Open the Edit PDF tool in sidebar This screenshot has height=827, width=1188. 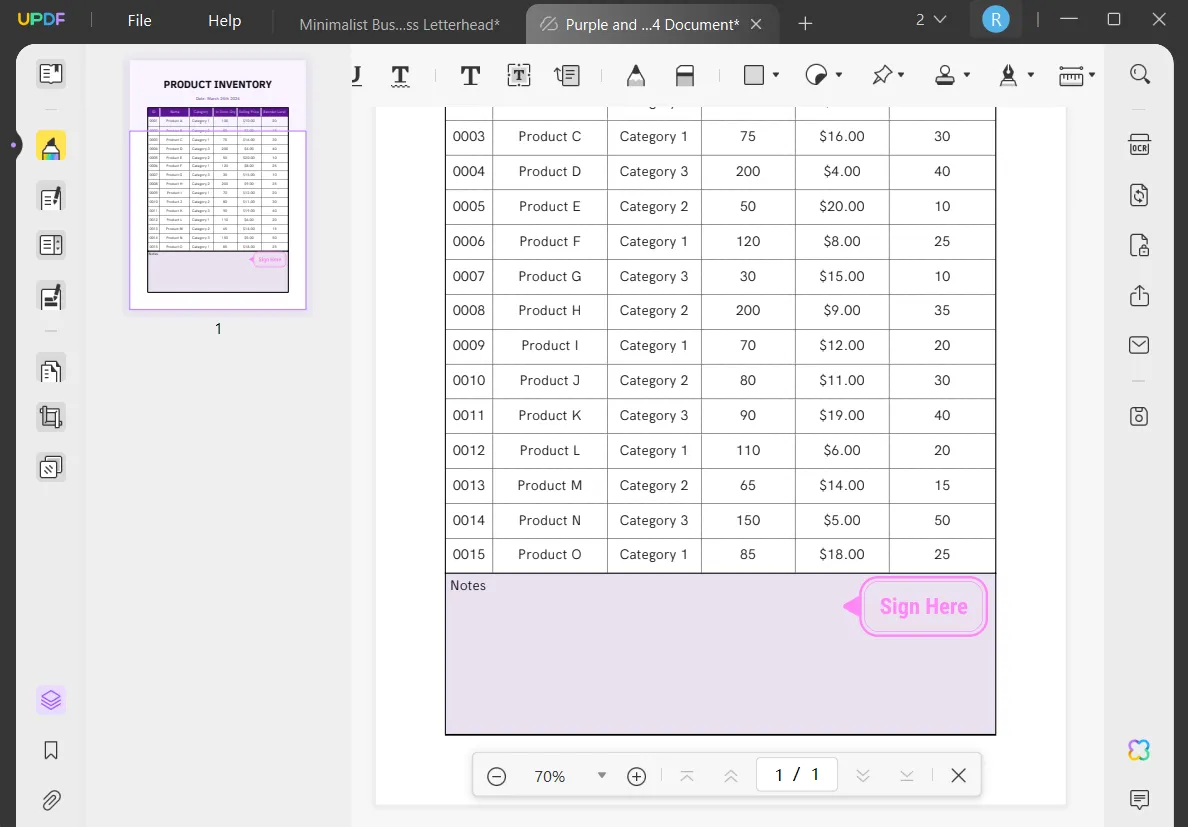pyautogui.click(x=51, y=198)
